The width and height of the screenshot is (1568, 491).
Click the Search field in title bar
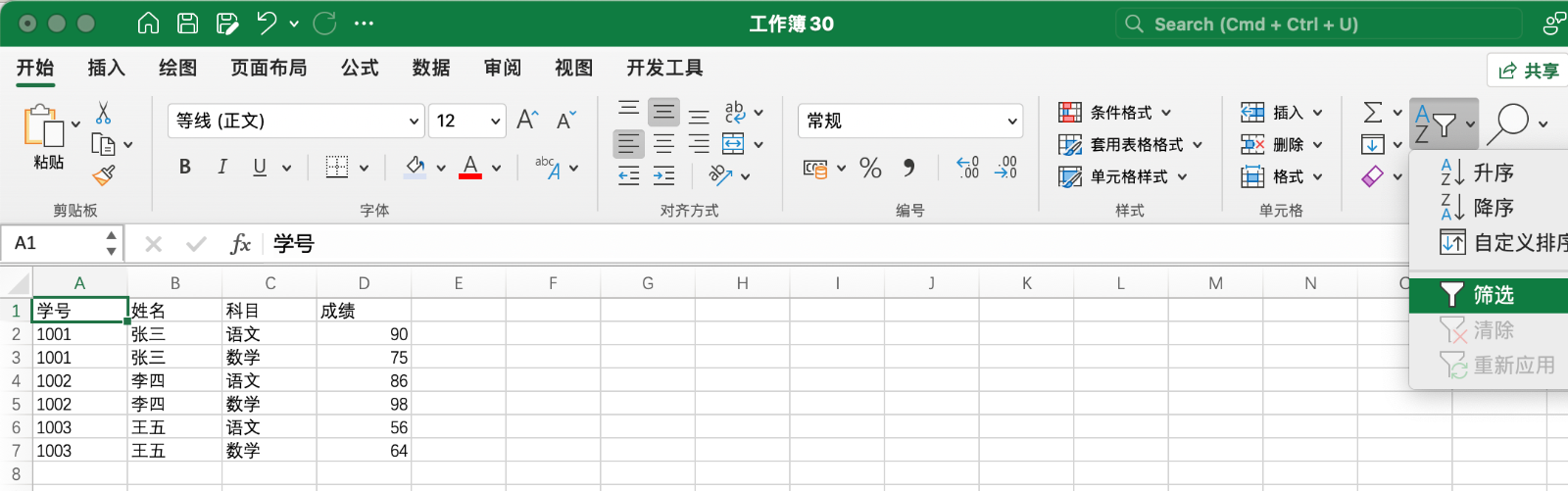tap(1318, 25)
